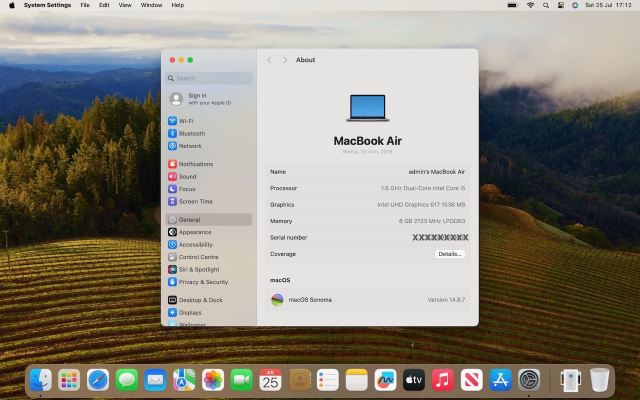This screenshot has height=400, width=640.
Task: Open Focus settings
Action: (182, 189)
